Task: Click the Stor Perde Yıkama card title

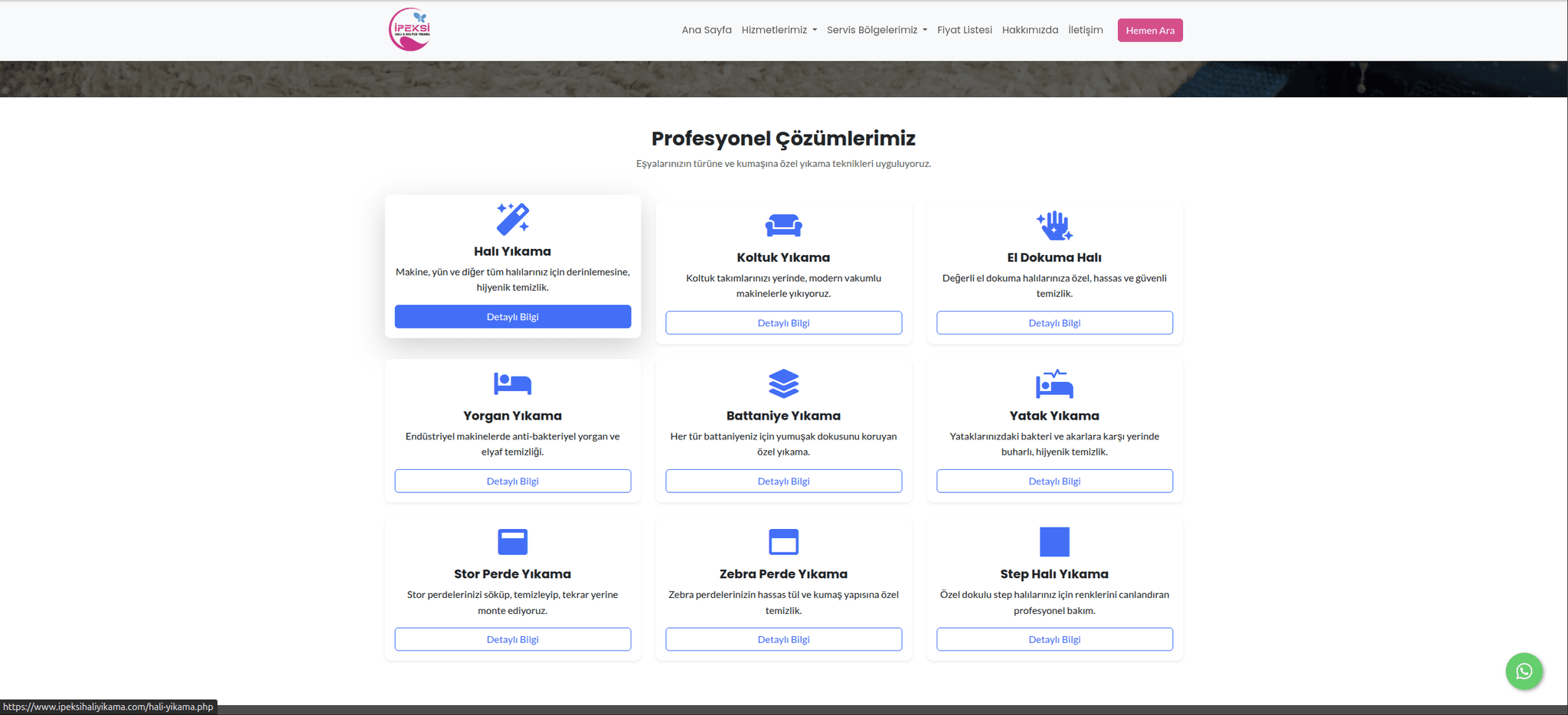Action: [x=512, y=574]
